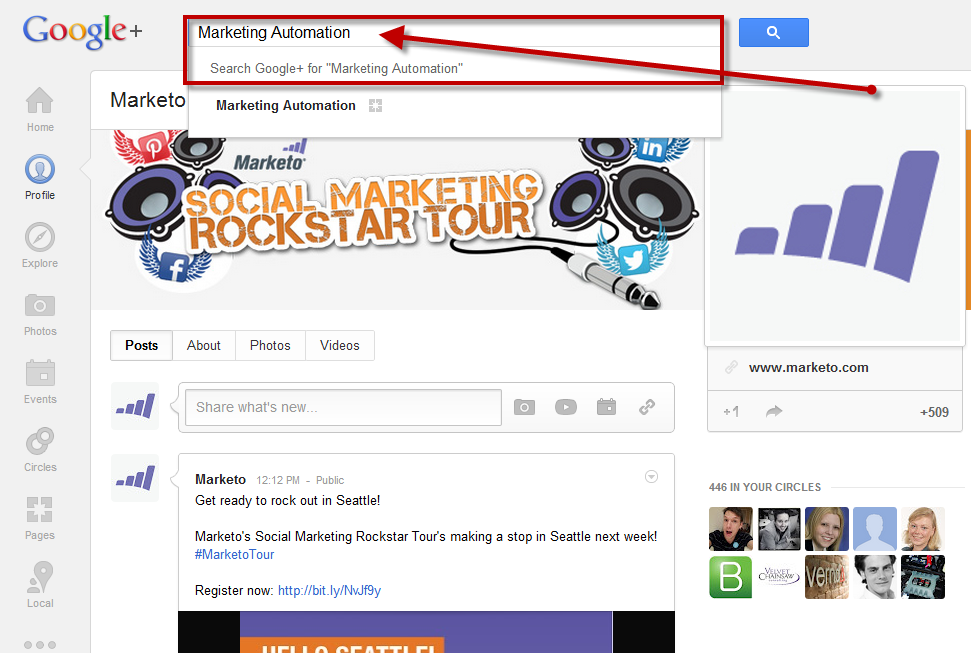Open the bit.ly/NvJf9y registration link

tap(329, 590)
